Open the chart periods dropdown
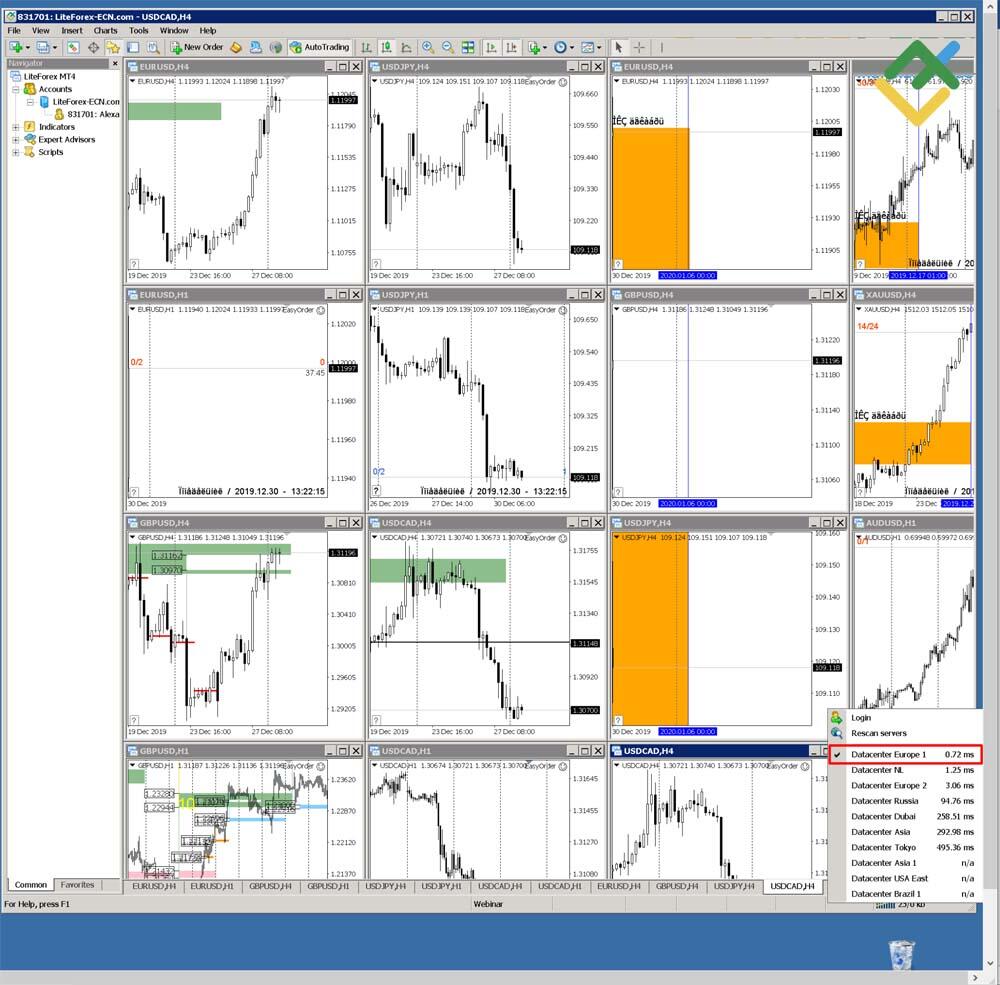Screen dimensions: 1000x985 pyautogui.click(x=573, y=47)
